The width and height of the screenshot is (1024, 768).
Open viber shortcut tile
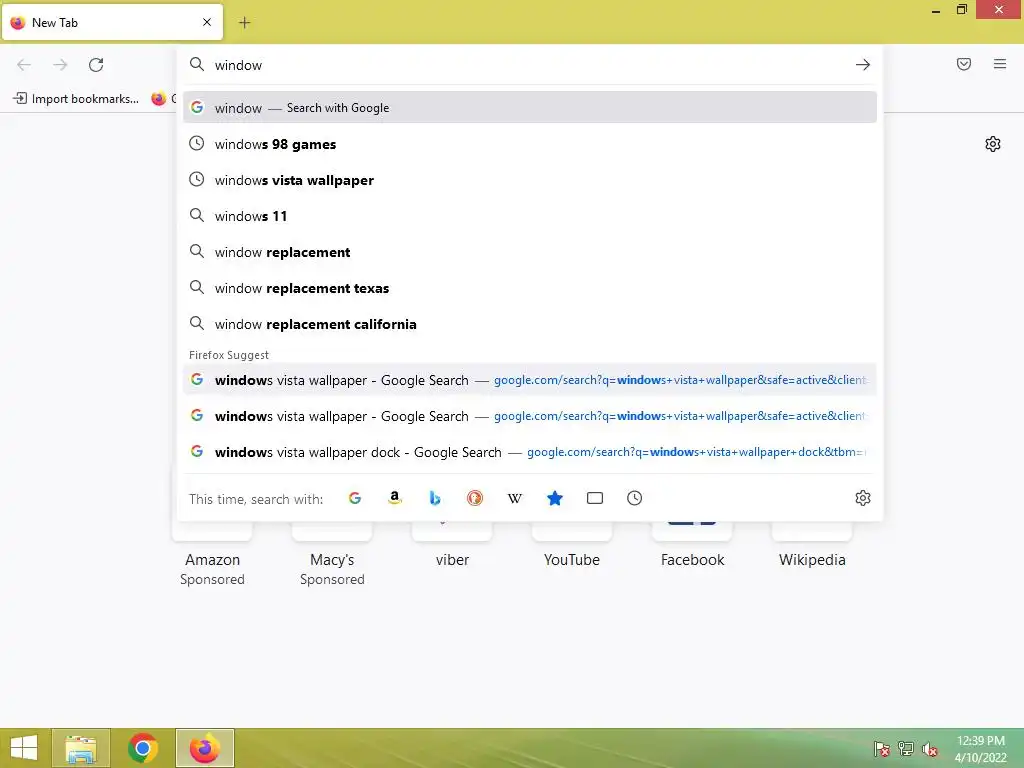click(452, 549)
